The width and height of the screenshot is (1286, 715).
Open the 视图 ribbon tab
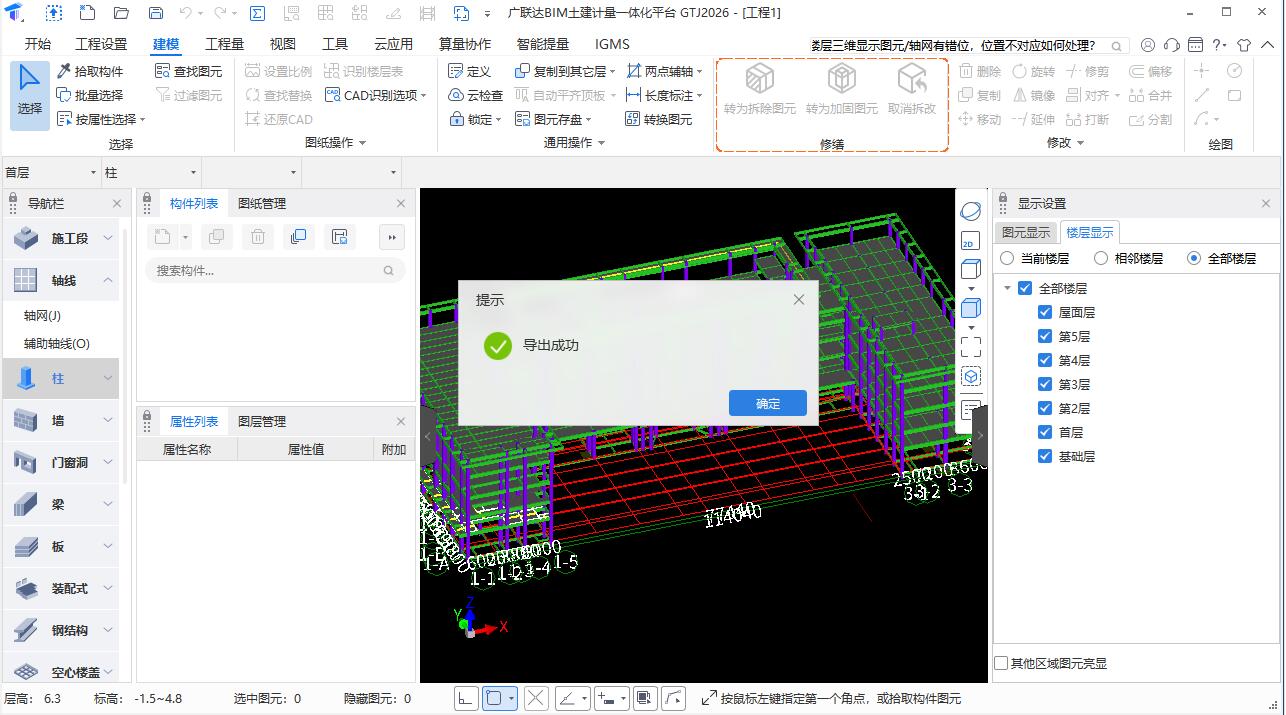[283, 44]
